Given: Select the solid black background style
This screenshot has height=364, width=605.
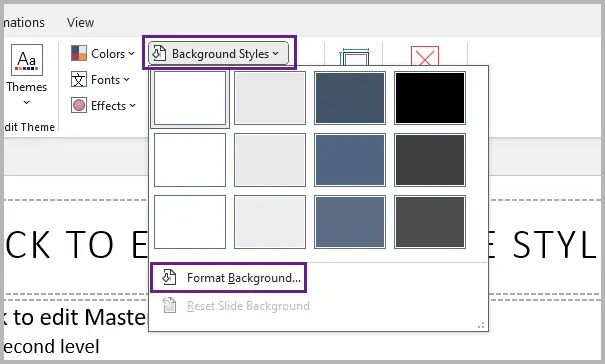Looking at the screenshot, I should coord(430,98).
